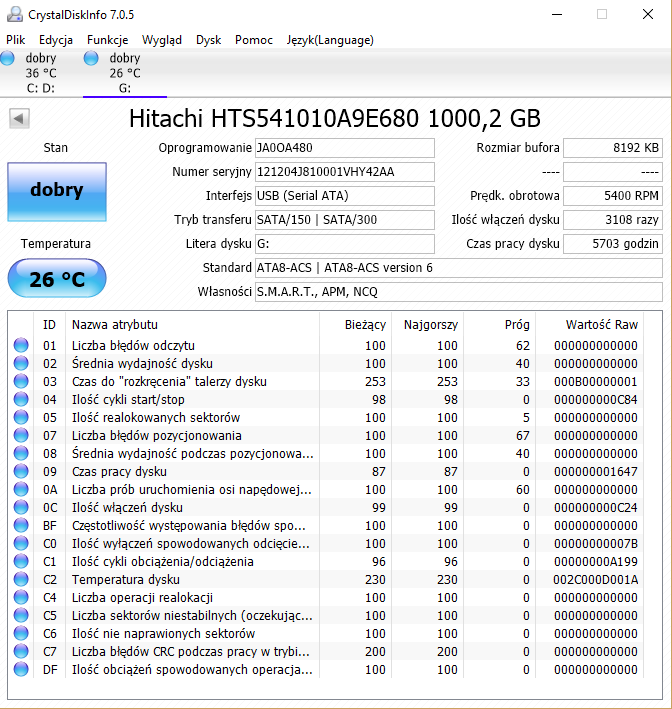The height and width of the screenshot is (709, 672).
Task: Click the CrystalDiskInfo app icon in title bar
Action: point(14,14)
